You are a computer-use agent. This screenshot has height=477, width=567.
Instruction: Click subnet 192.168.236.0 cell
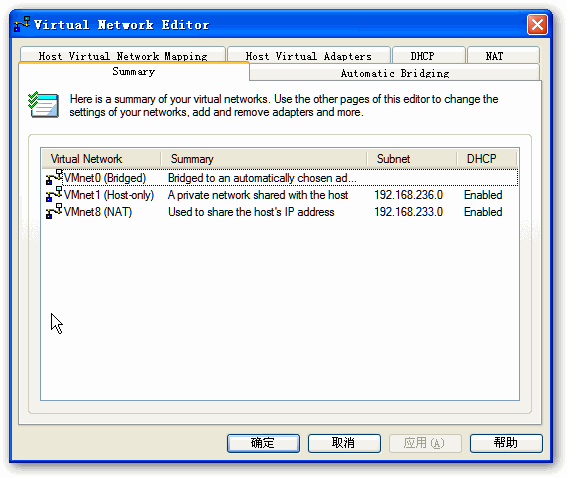pos(409,195)
